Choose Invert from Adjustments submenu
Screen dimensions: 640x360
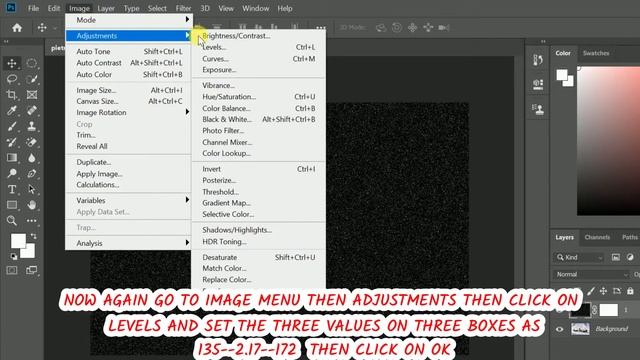pyautogui.click(x=259, y=169)
